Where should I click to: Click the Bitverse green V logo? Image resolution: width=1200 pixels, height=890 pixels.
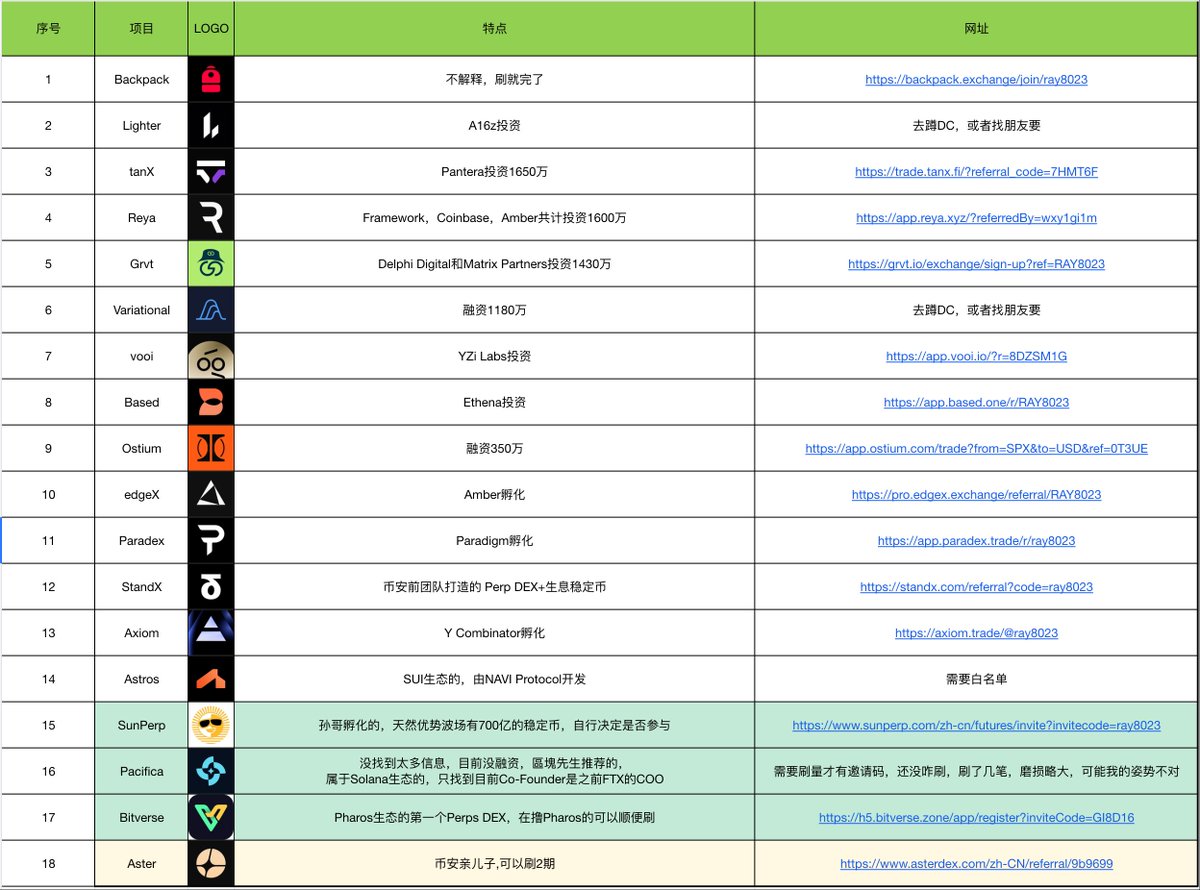point(211,817)
